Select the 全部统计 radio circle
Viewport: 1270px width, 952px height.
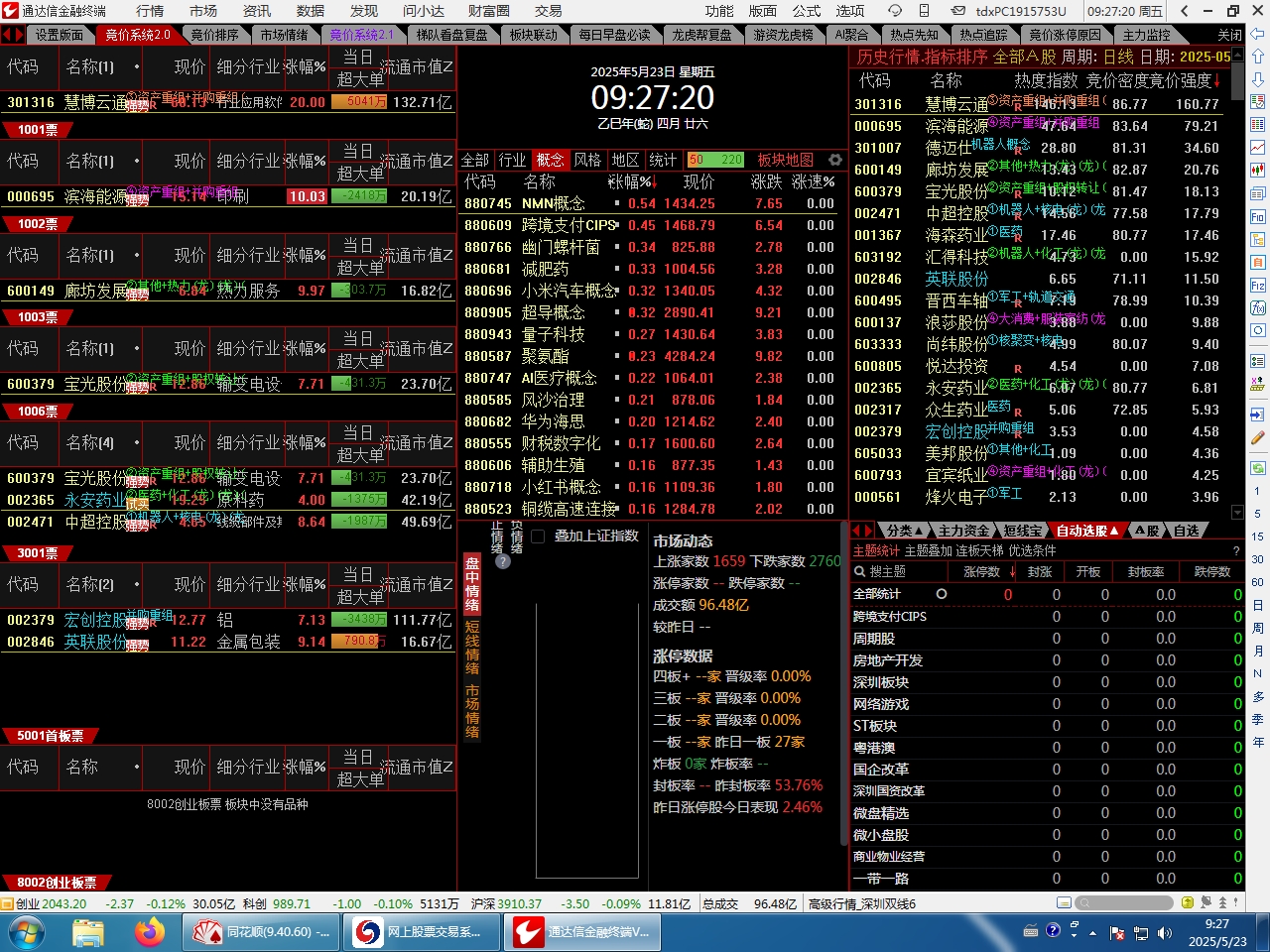[942, 594]
